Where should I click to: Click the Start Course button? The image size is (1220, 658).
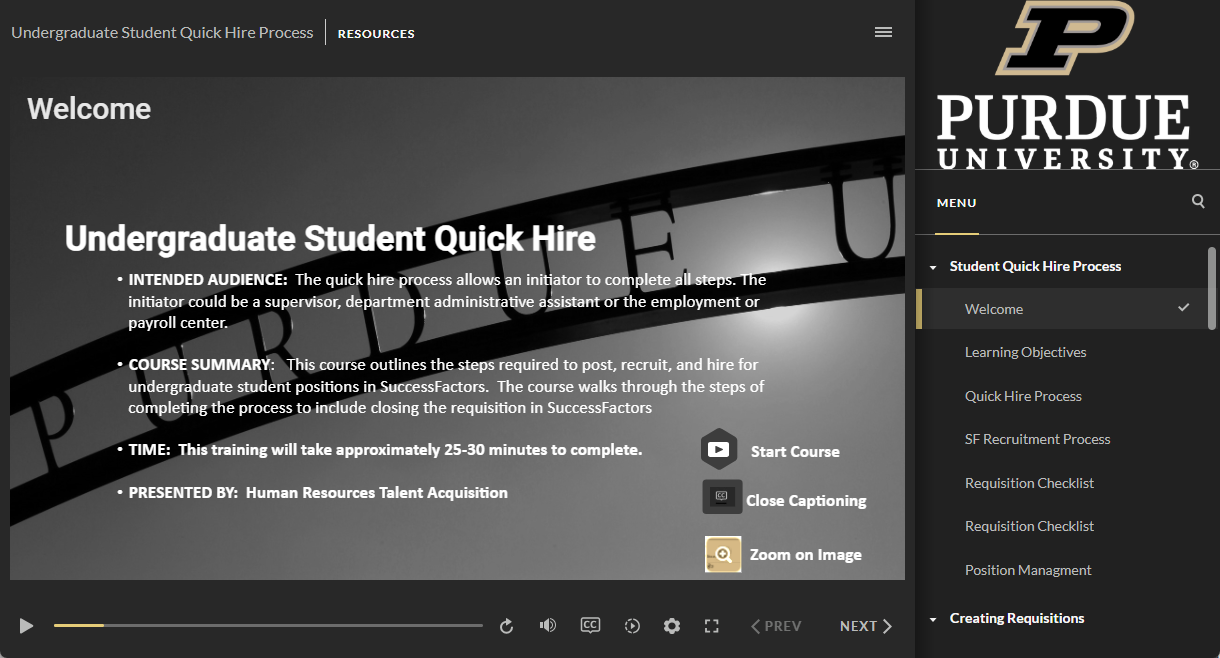pos(719,449)
